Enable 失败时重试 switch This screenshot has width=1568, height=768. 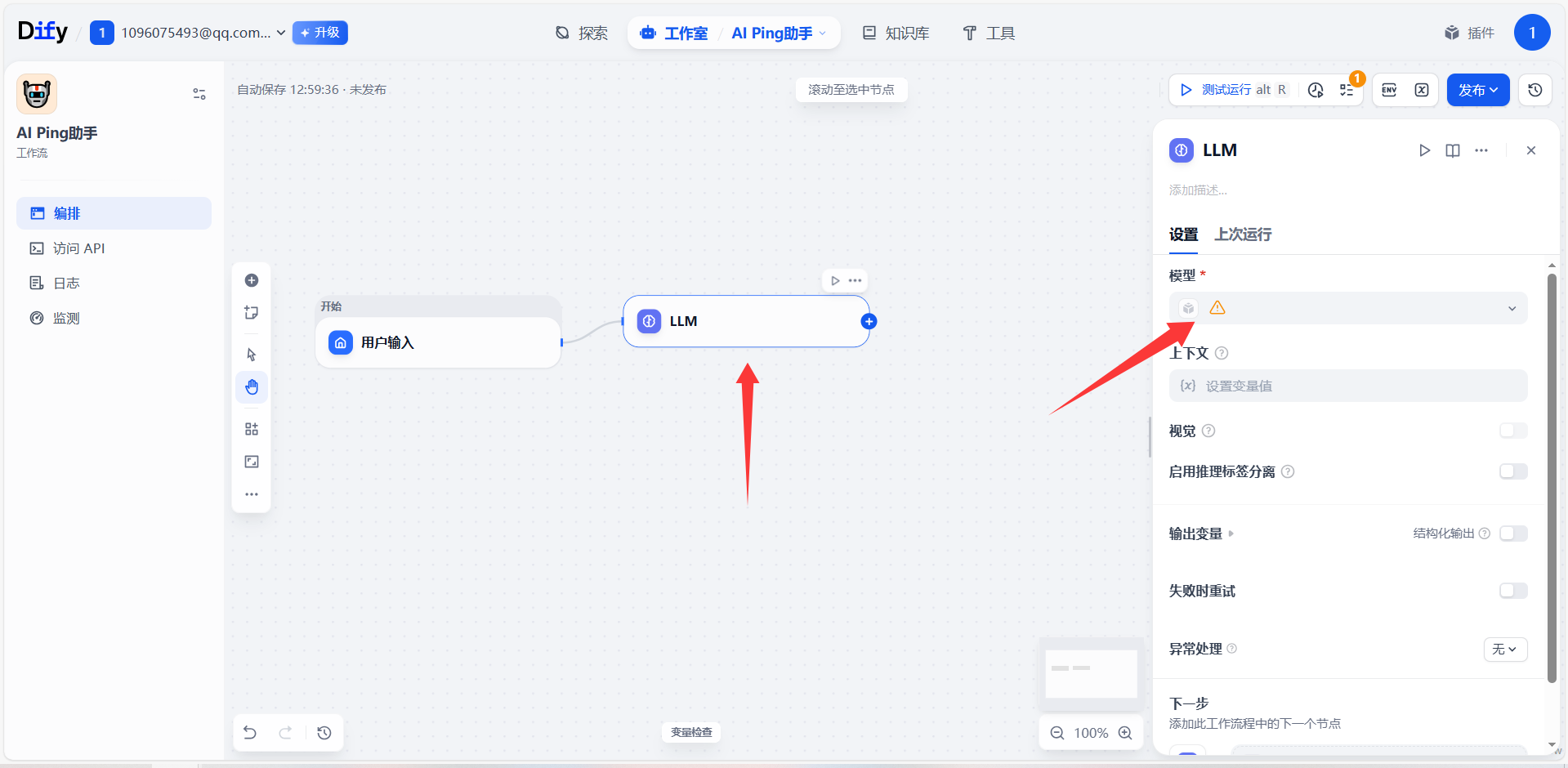pyautogui.click(x=1513, y=591)
